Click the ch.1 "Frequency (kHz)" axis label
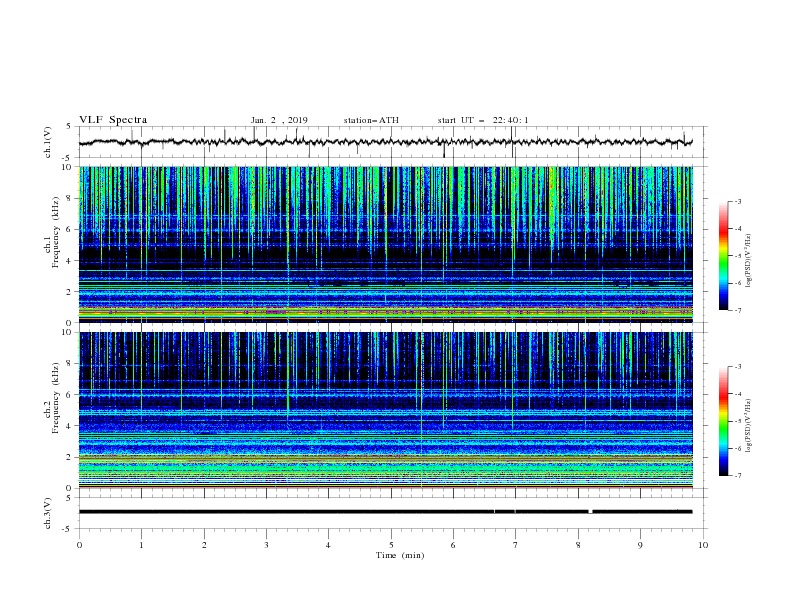This screenshot has height=612, width=792. (56, 232)
